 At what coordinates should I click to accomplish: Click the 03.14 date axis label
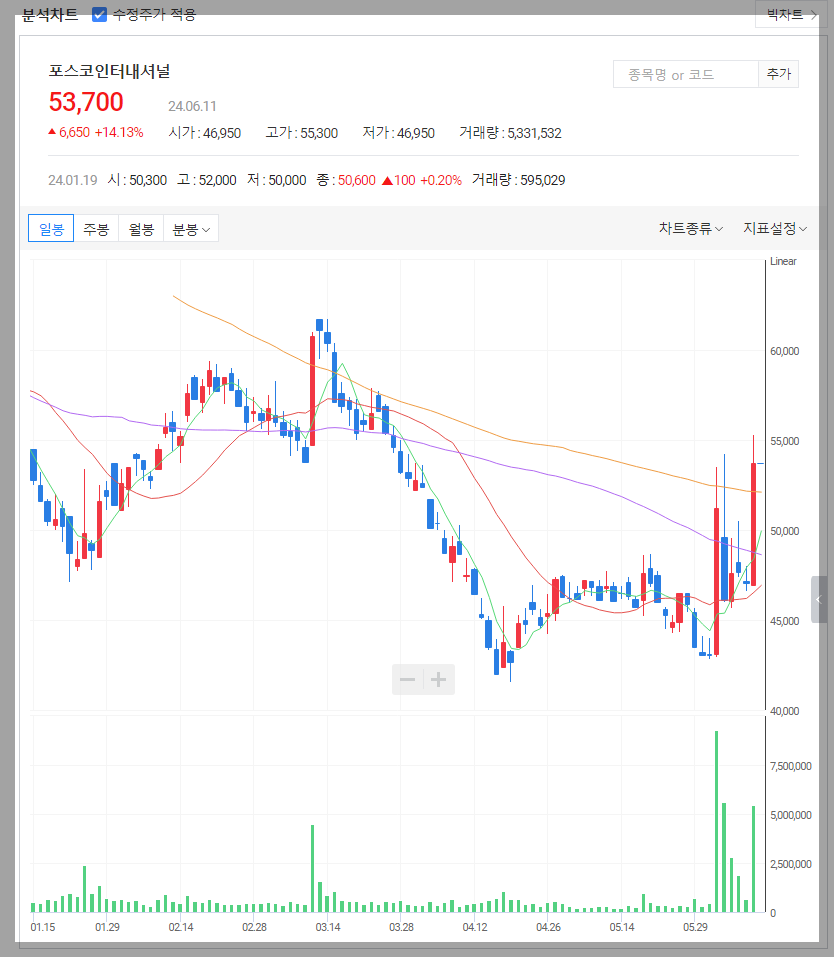pyautogui.click(x=328, y=927)
